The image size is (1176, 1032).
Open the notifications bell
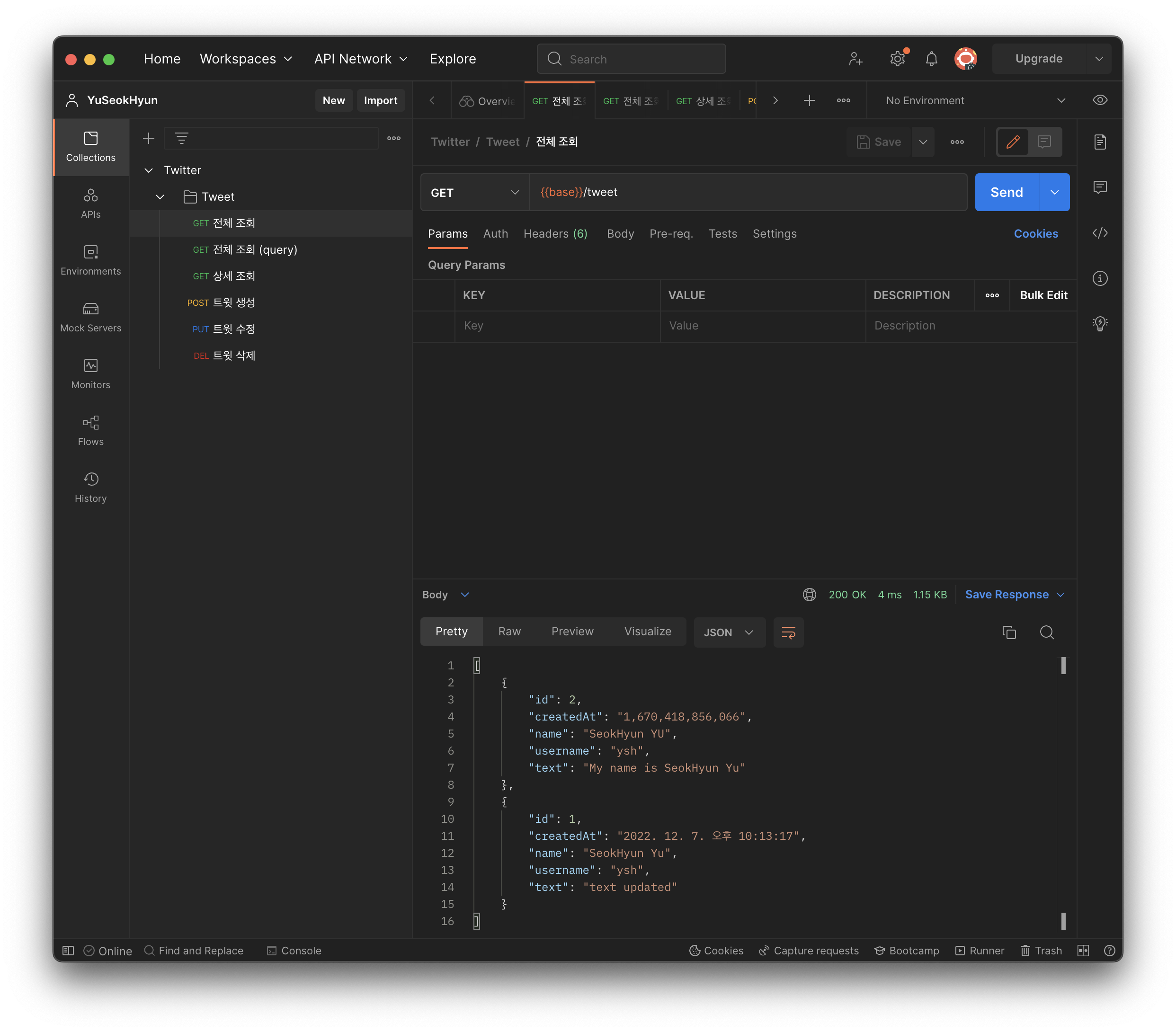pyautogui.click(x=932, y=59)
